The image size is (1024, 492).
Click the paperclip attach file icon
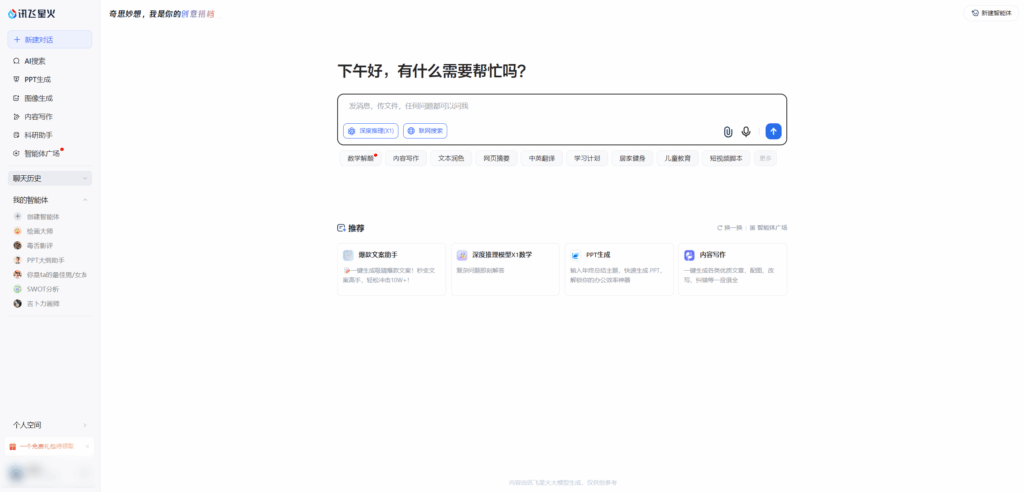728,131
